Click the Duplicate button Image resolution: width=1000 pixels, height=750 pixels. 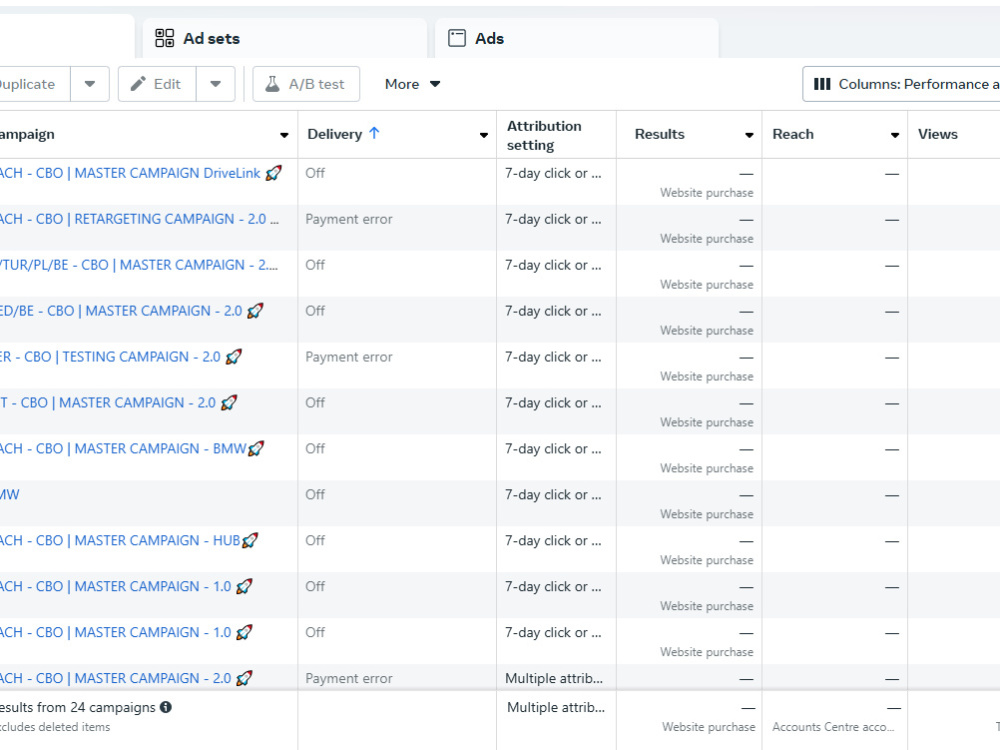pyautogui.click(x=32, y=84)
